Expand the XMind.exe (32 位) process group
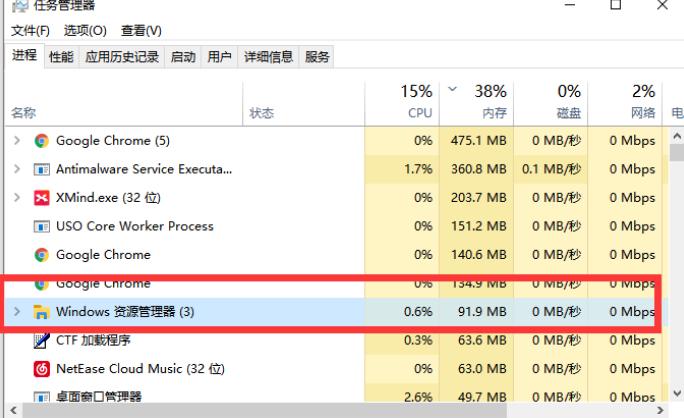The image size is (684, 418). pyautogui.click(x=17, y=198)
